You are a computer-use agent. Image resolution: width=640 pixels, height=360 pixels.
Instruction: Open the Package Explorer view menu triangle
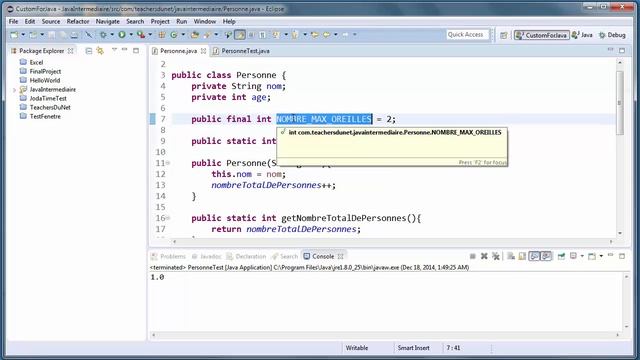(x=114, y=50)
